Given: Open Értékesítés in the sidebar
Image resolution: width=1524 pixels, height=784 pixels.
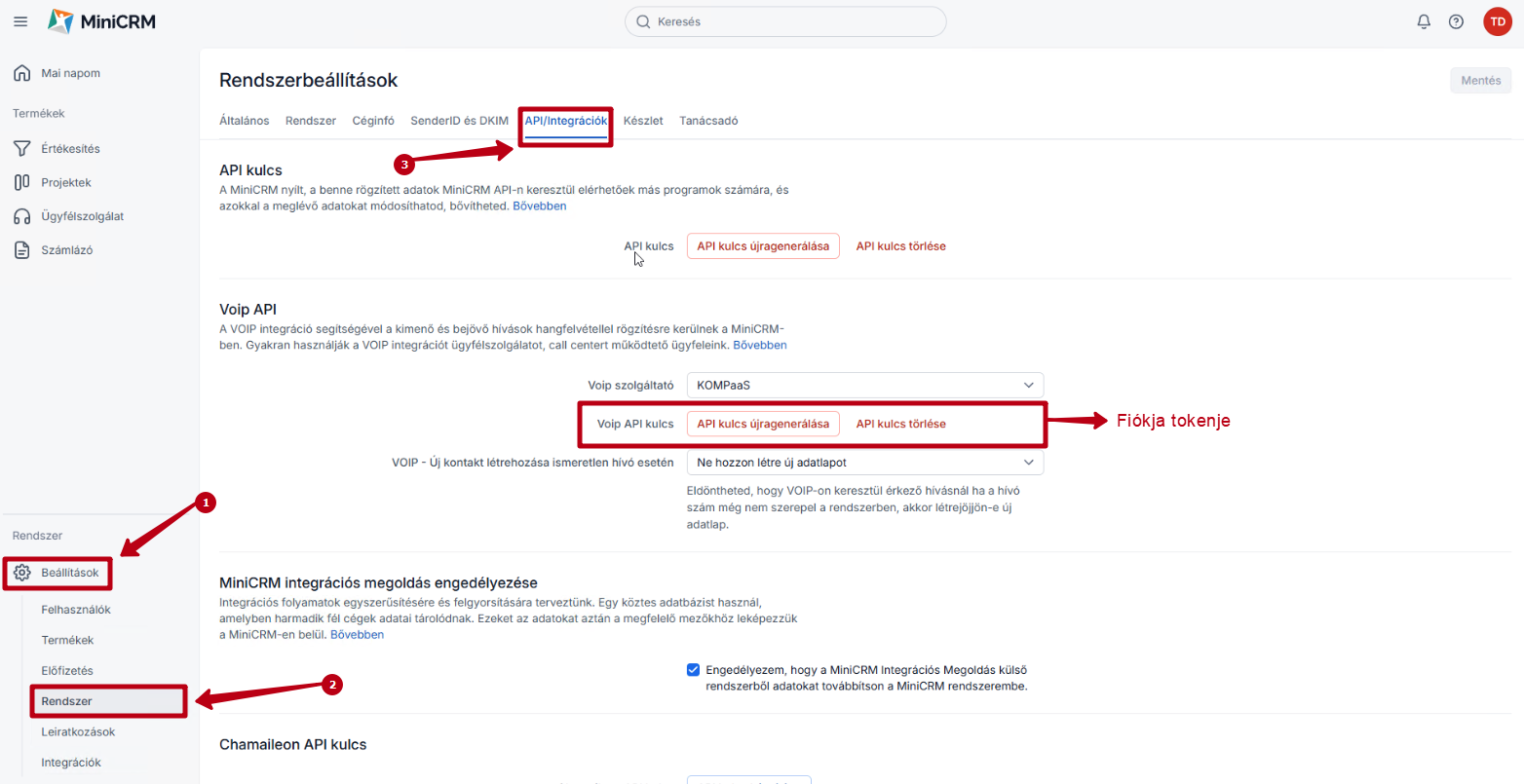Looking at the screenshot, I should 71,149.
